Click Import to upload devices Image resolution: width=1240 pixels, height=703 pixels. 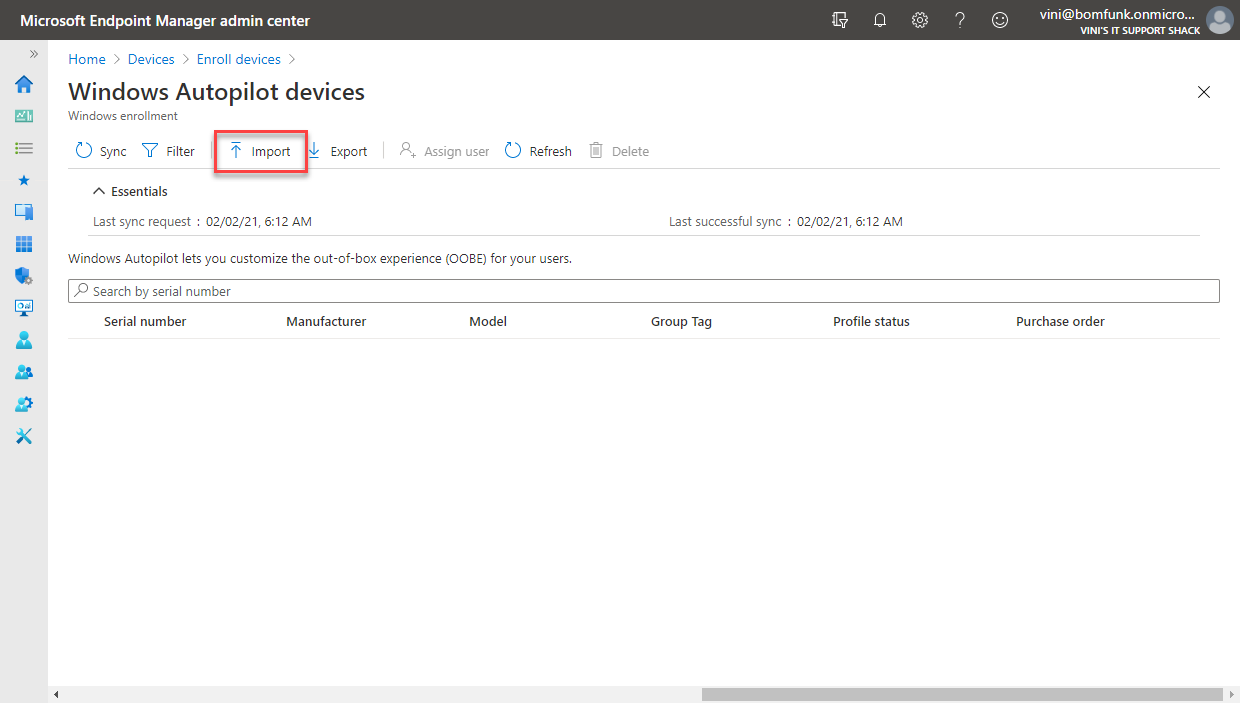point(260,151)
